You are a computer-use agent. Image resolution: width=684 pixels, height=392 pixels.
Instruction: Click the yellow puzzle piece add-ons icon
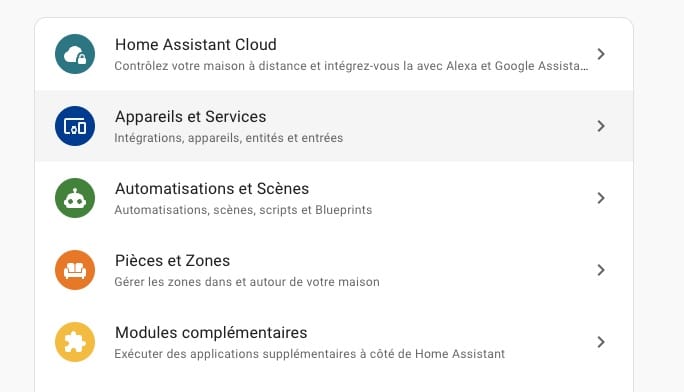[75, 342]
